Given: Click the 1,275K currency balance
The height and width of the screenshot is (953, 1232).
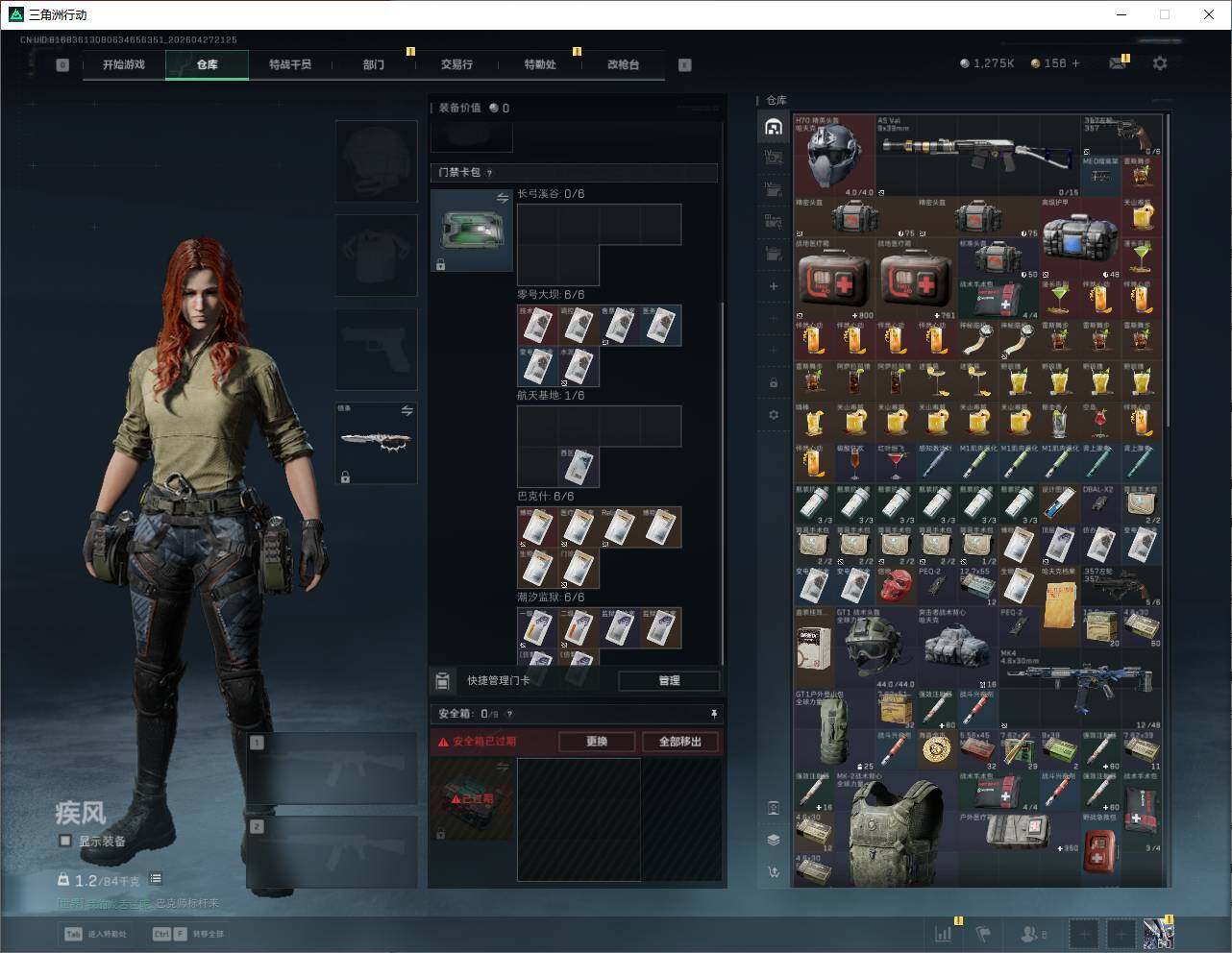Looking at the screenshot, I should pyautogui.click(x=987, y=63).
